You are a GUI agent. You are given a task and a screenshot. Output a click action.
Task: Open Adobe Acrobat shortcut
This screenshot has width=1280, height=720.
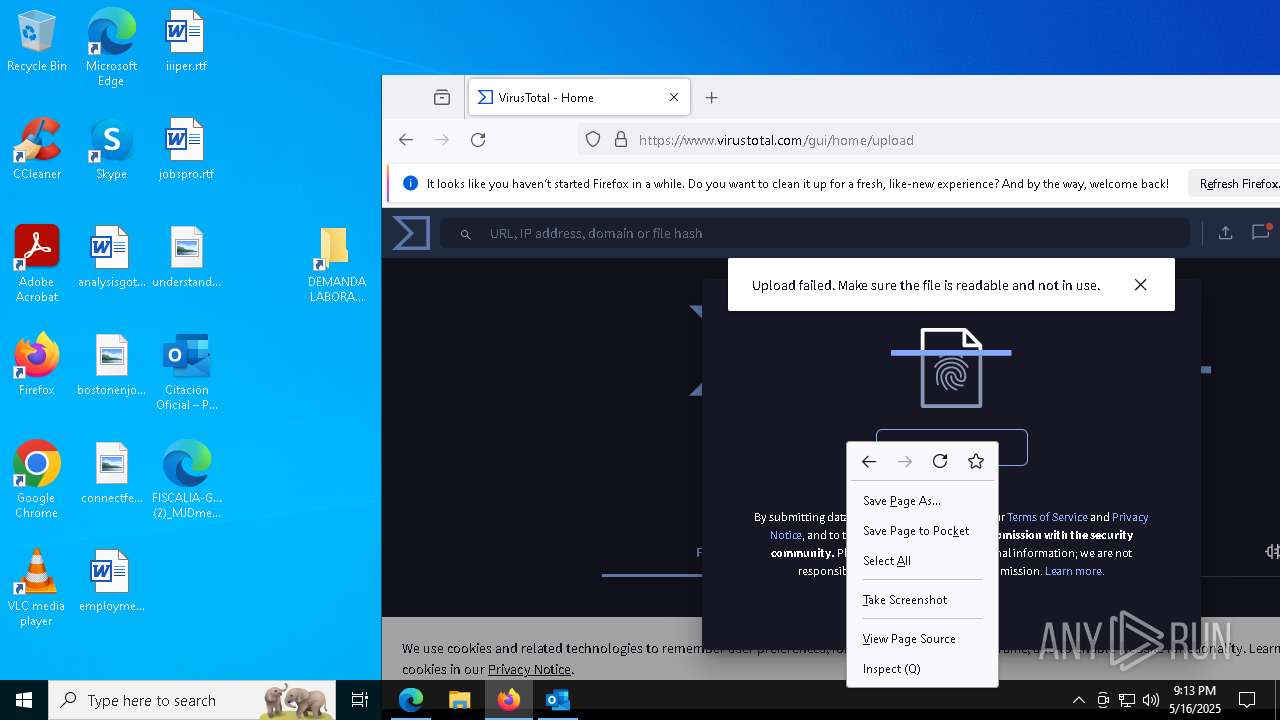click(x=37, y=264)
